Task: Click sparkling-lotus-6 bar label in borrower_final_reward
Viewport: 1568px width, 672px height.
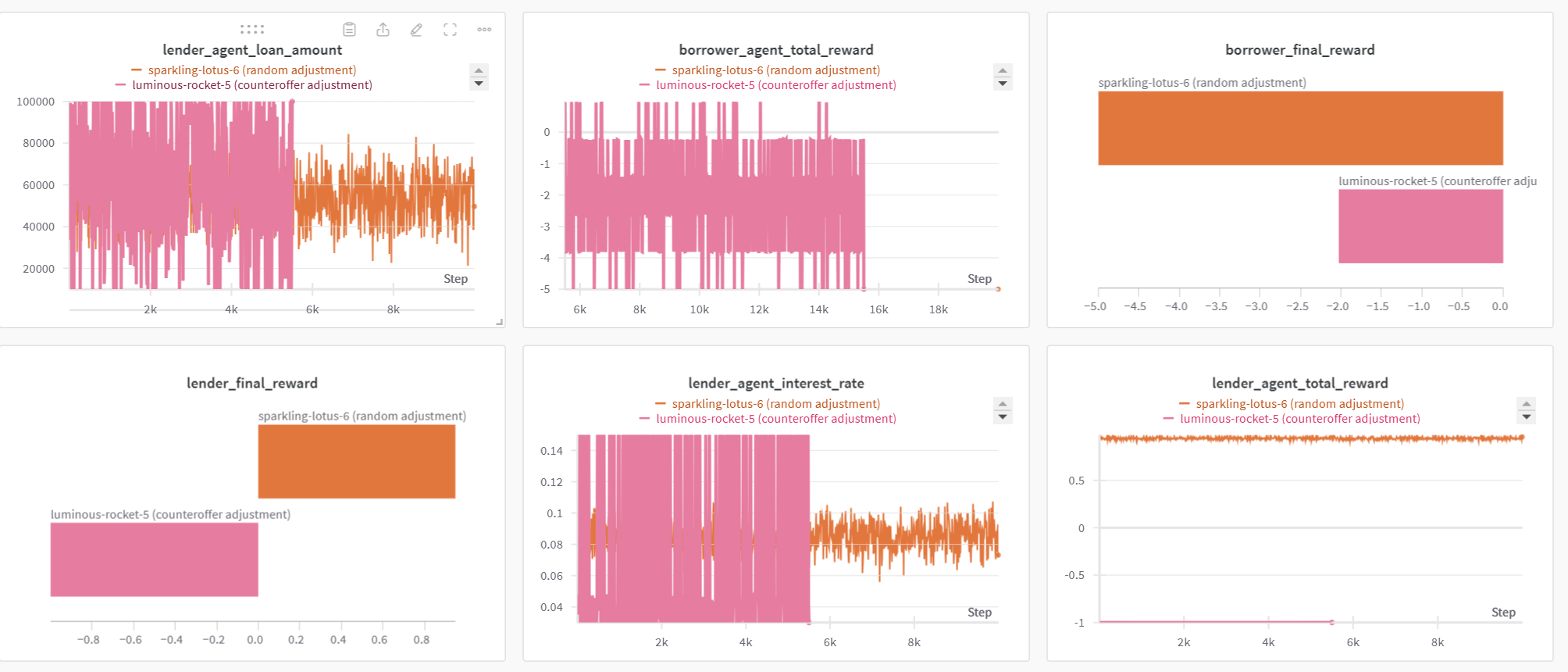Action: [x=1202, y=83]
